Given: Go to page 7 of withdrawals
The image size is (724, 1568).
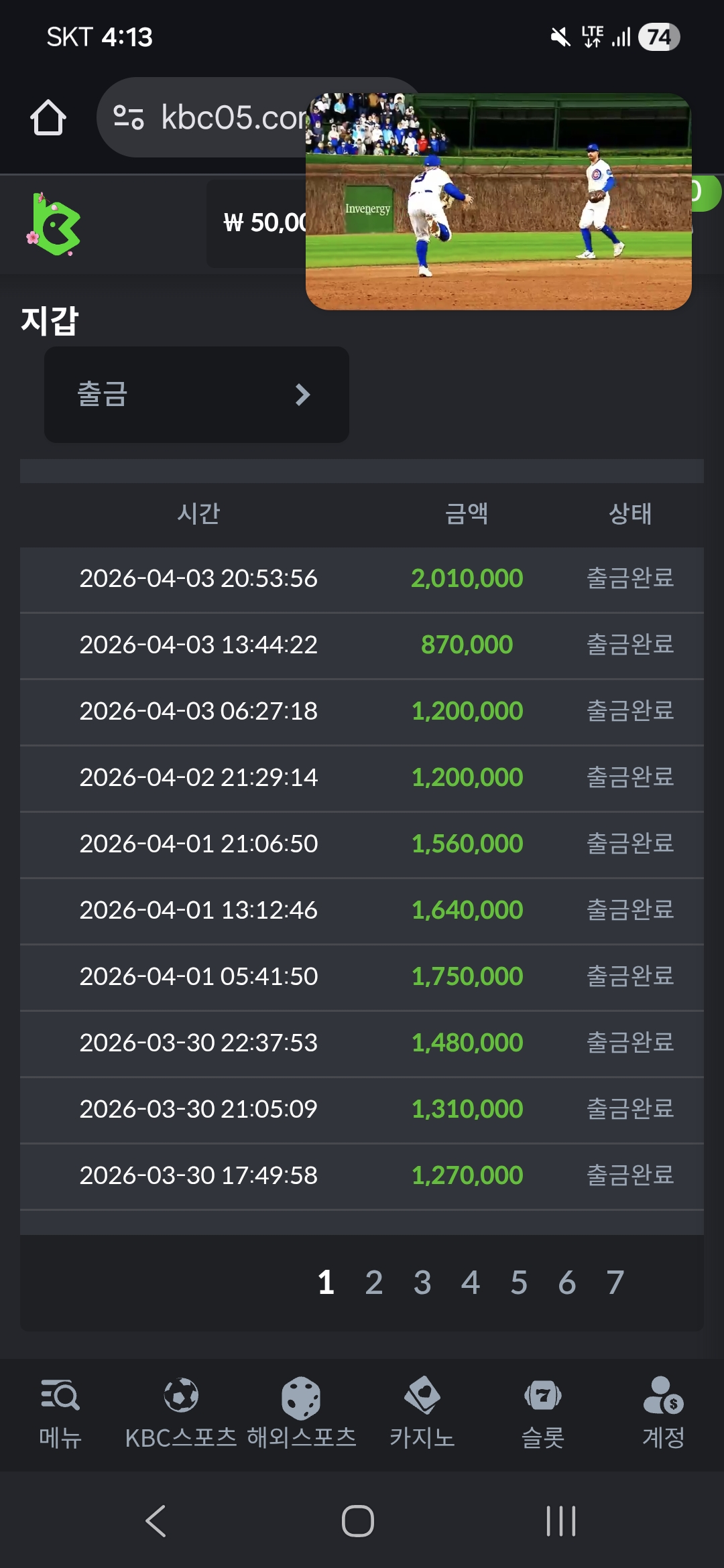Looking at the screenshot, I should pos(615,1283).
